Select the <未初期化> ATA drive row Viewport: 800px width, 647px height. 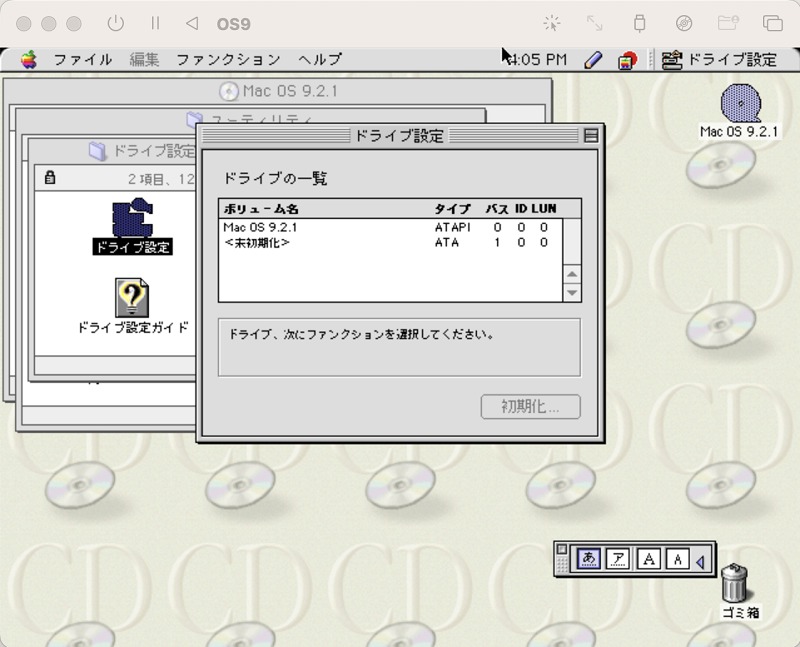390,242
